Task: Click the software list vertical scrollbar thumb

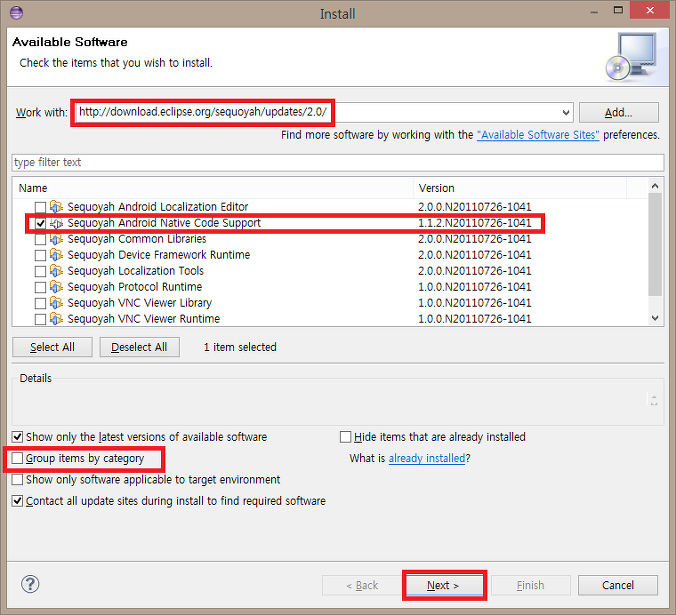Action: pos(655,245)
